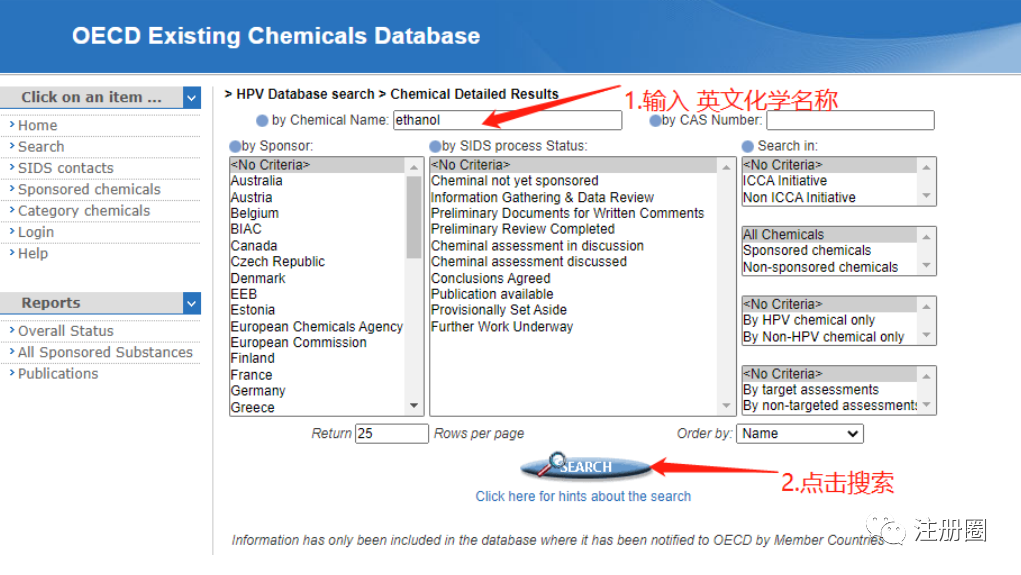Select Austria in Sponsor list
This screenshot has width=1021, height=575.
tap(251, 197)
